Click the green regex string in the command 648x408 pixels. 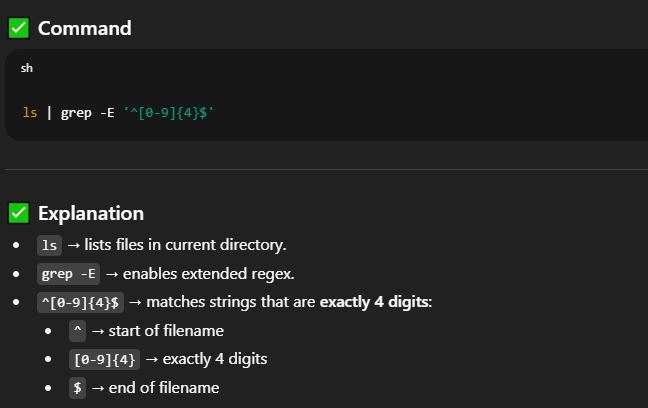point(169,112)
